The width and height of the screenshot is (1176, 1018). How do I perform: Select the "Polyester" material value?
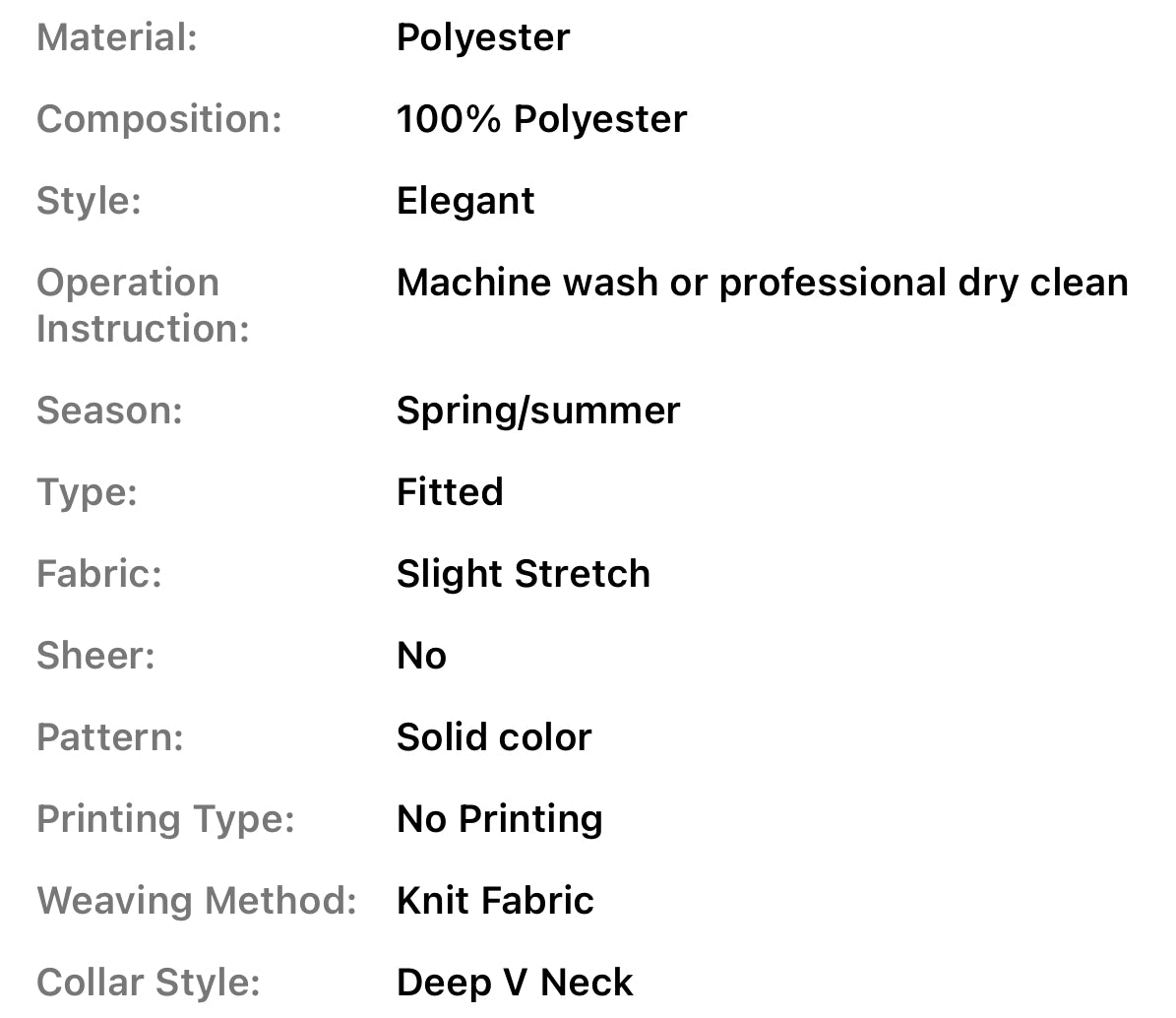point(482,37)
